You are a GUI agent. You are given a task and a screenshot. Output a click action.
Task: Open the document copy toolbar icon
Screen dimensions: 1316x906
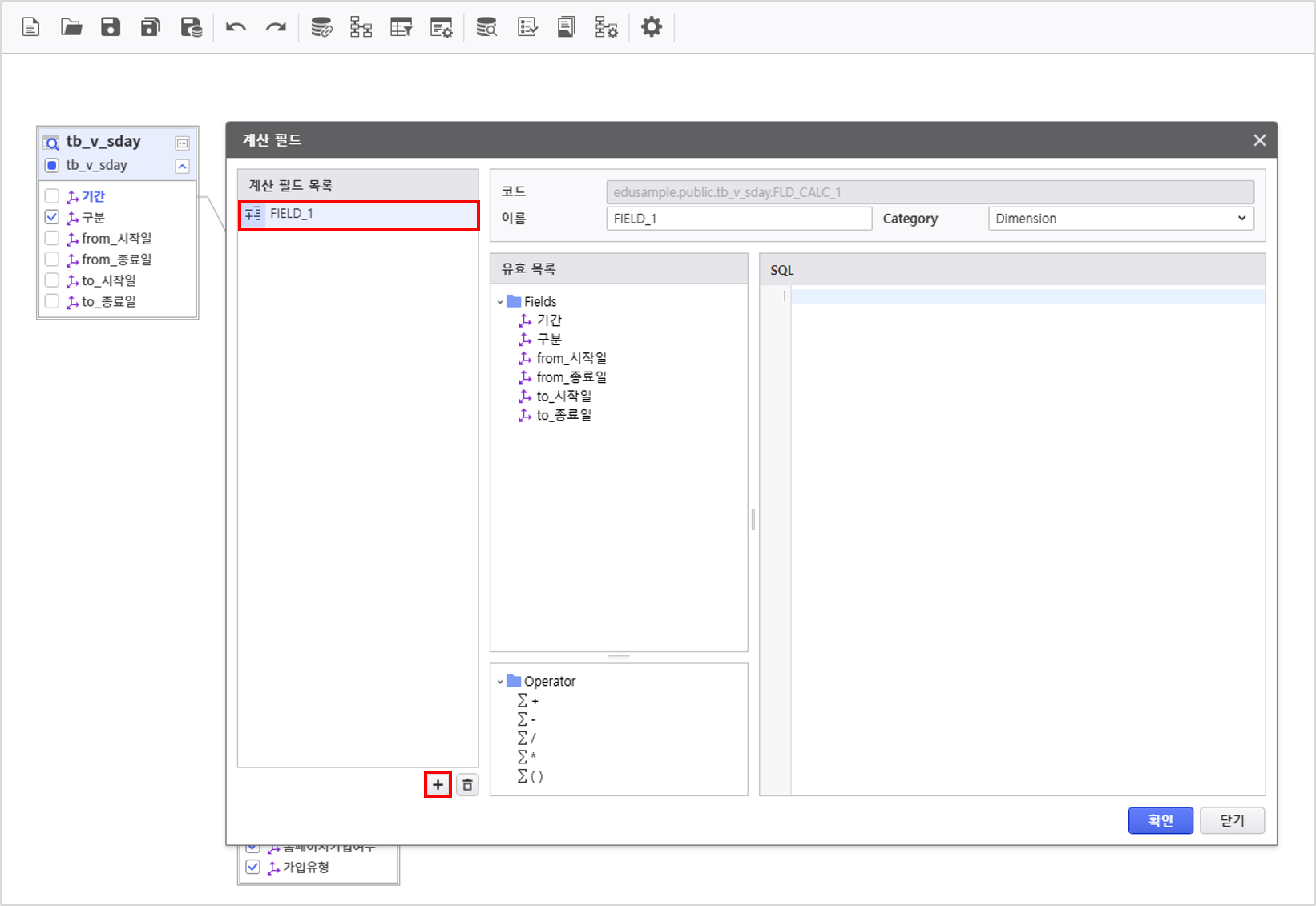pyautogui.click(x=567, y=27)
